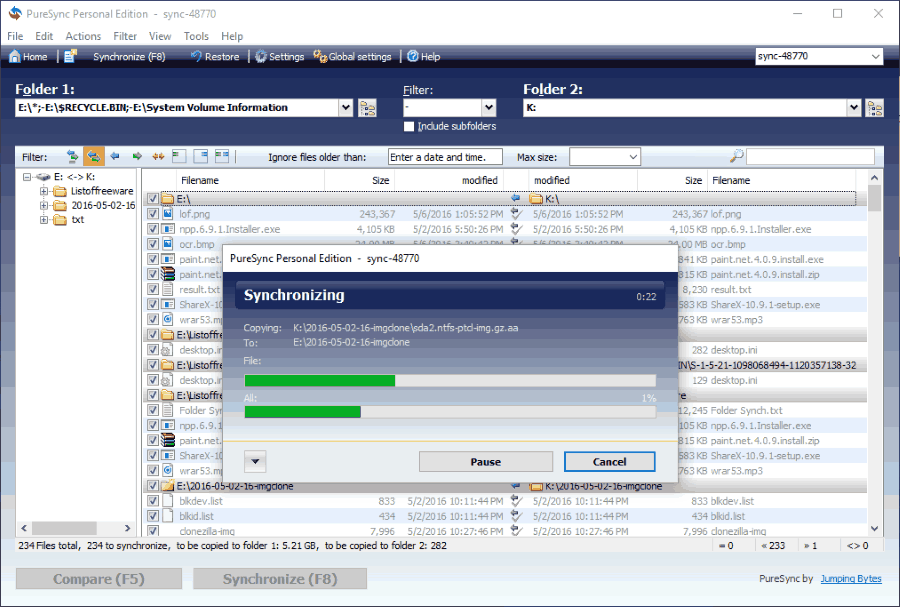
Task: Uncheck the ocr.bmp checkbox
Action: [153, 244]
